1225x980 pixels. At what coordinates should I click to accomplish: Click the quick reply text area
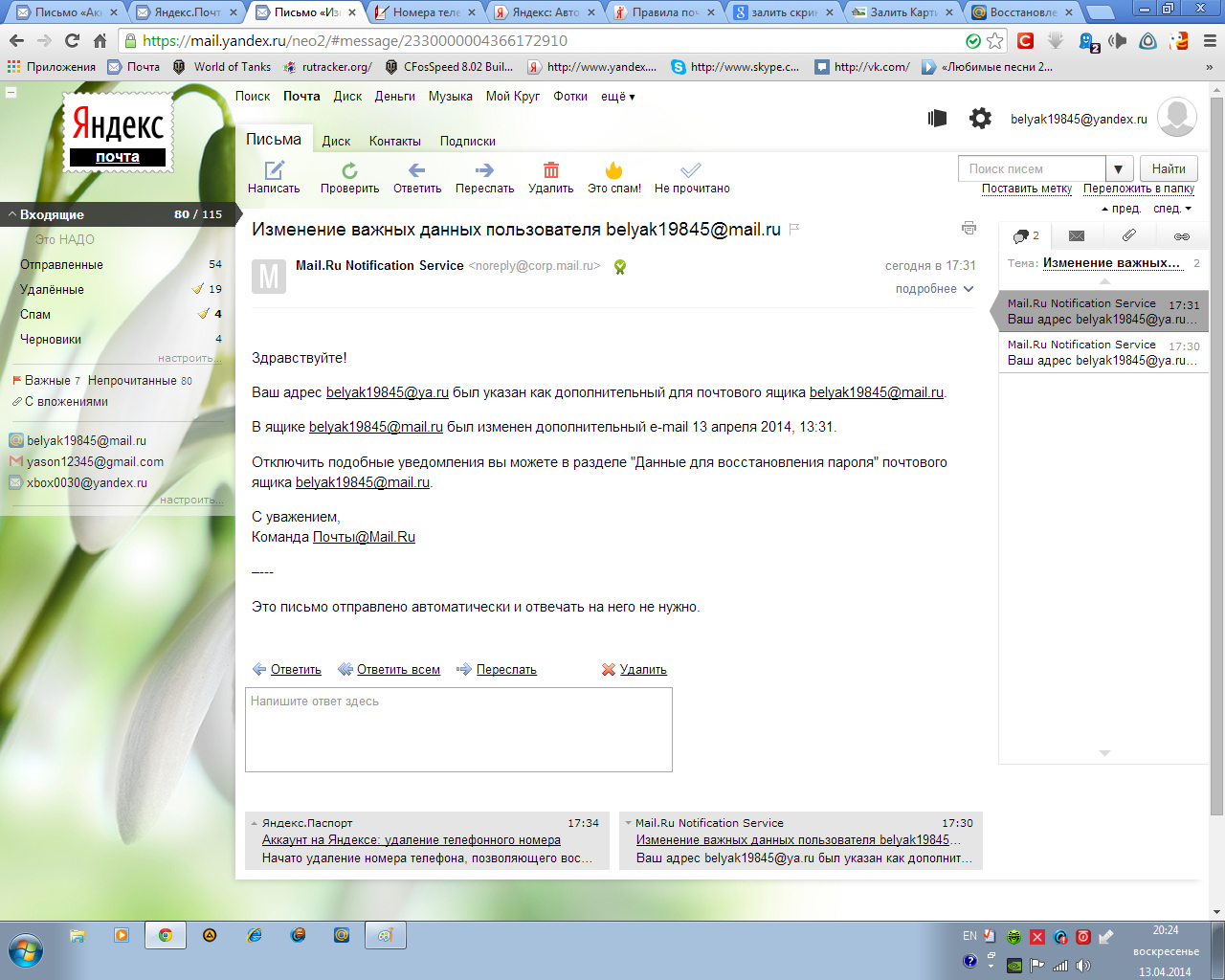[458, 729]
